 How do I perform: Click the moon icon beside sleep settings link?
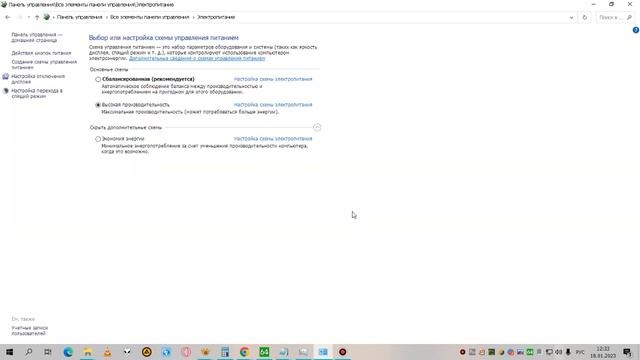coord(5,91)
